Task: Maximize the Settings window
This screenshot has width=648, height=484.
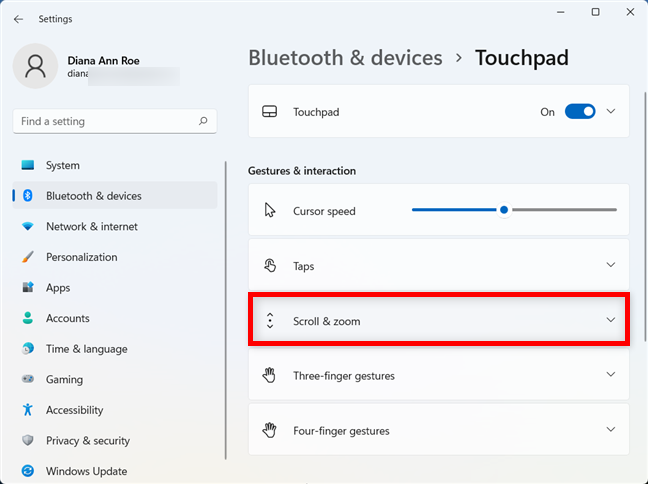Action: 595,12
